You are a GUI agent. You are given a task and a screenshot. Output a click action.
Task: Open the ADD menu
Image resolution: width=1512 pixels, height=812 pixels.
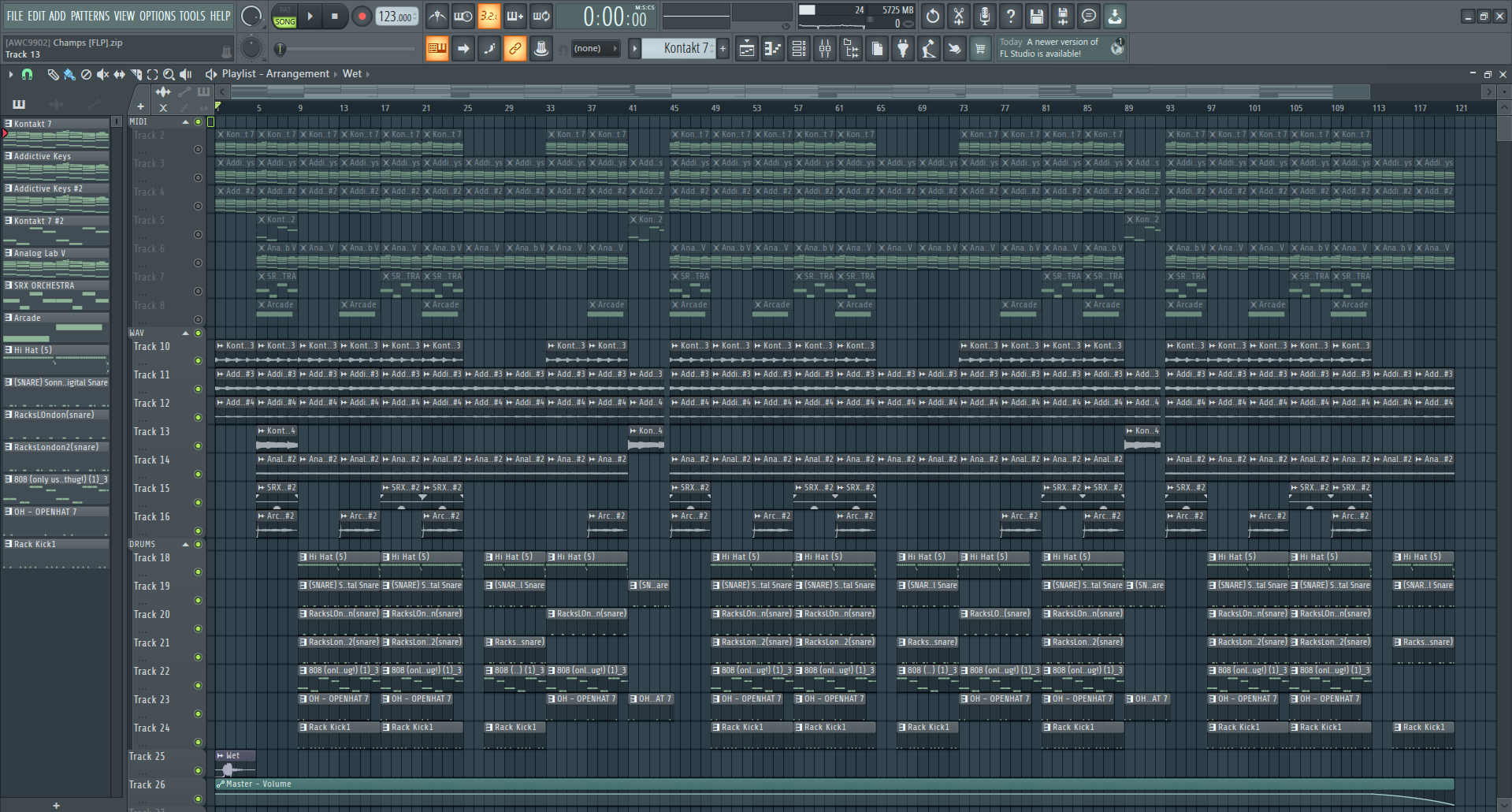click(58, 16)
